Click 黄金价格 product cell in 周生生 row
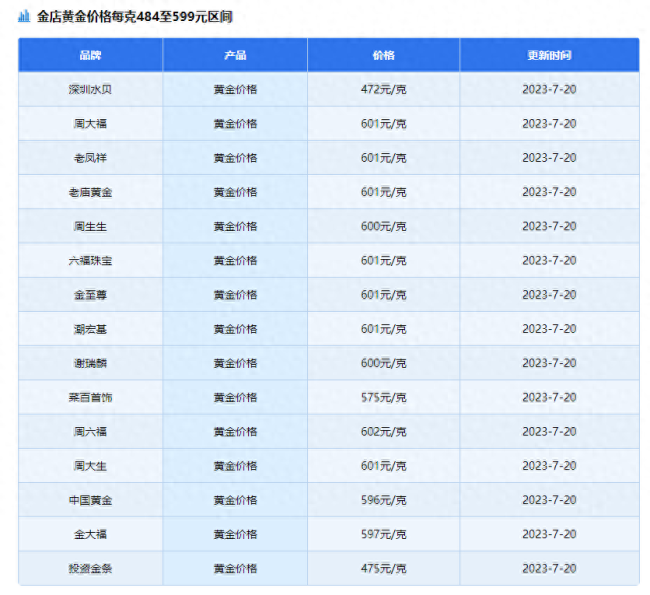This screenshot has height=595, width=650. (x=235, y=226)
